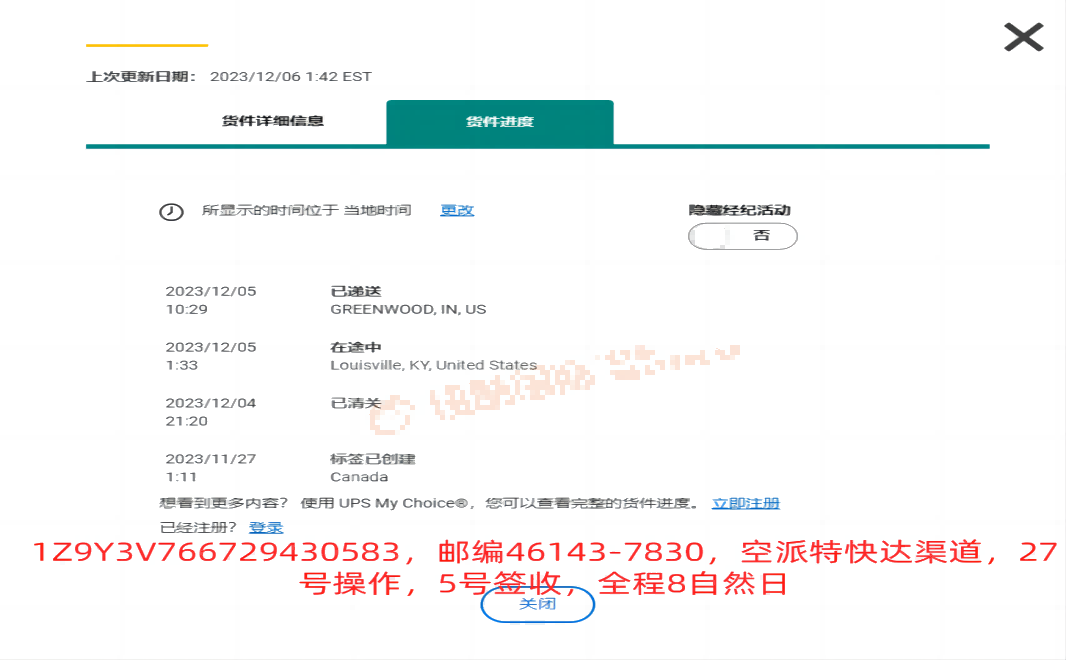Click the 更改 time zone link
Screen dimensions: 1066x660
point(457,211)
